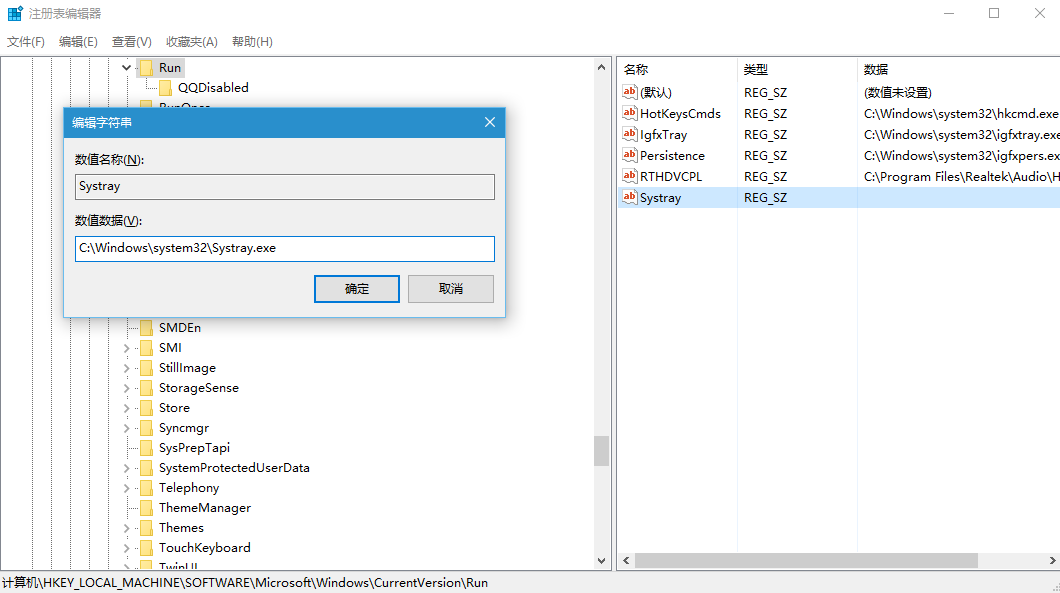Click the Persistence value icon
The image size is (1060, 593).
pos(630,155)
